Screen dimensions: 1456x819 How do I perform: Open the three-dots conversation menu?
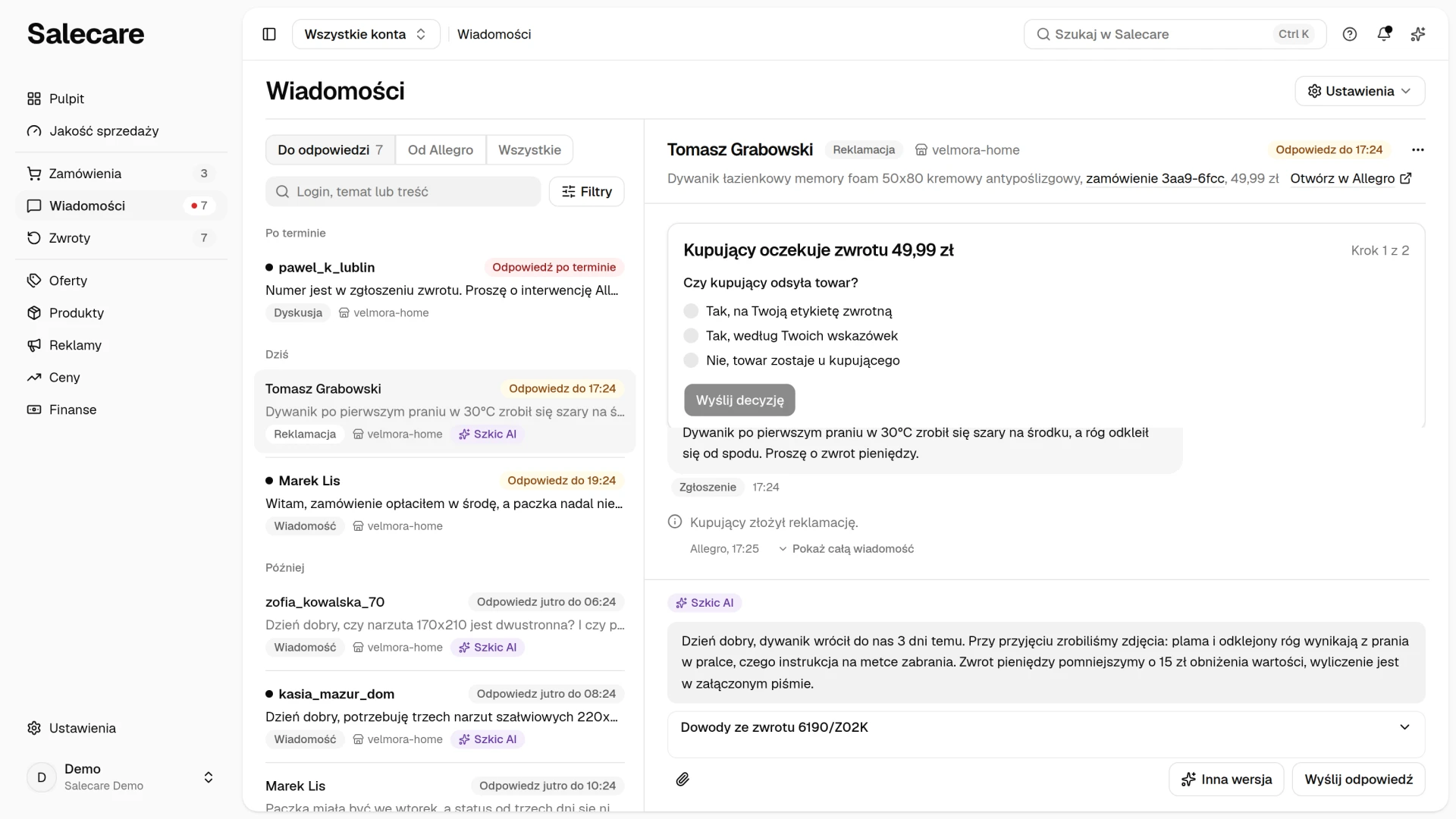1418,150
